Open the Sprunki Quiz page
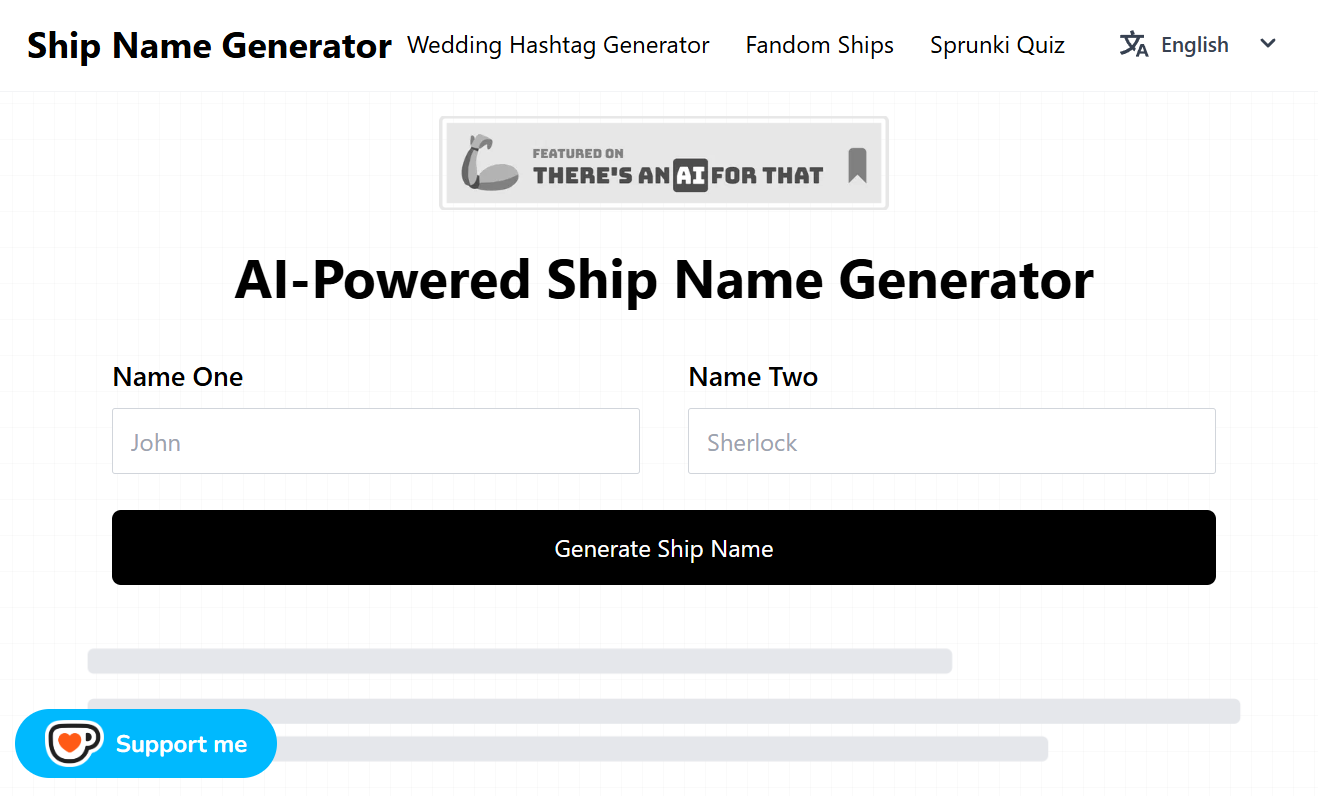 point(996,44)
